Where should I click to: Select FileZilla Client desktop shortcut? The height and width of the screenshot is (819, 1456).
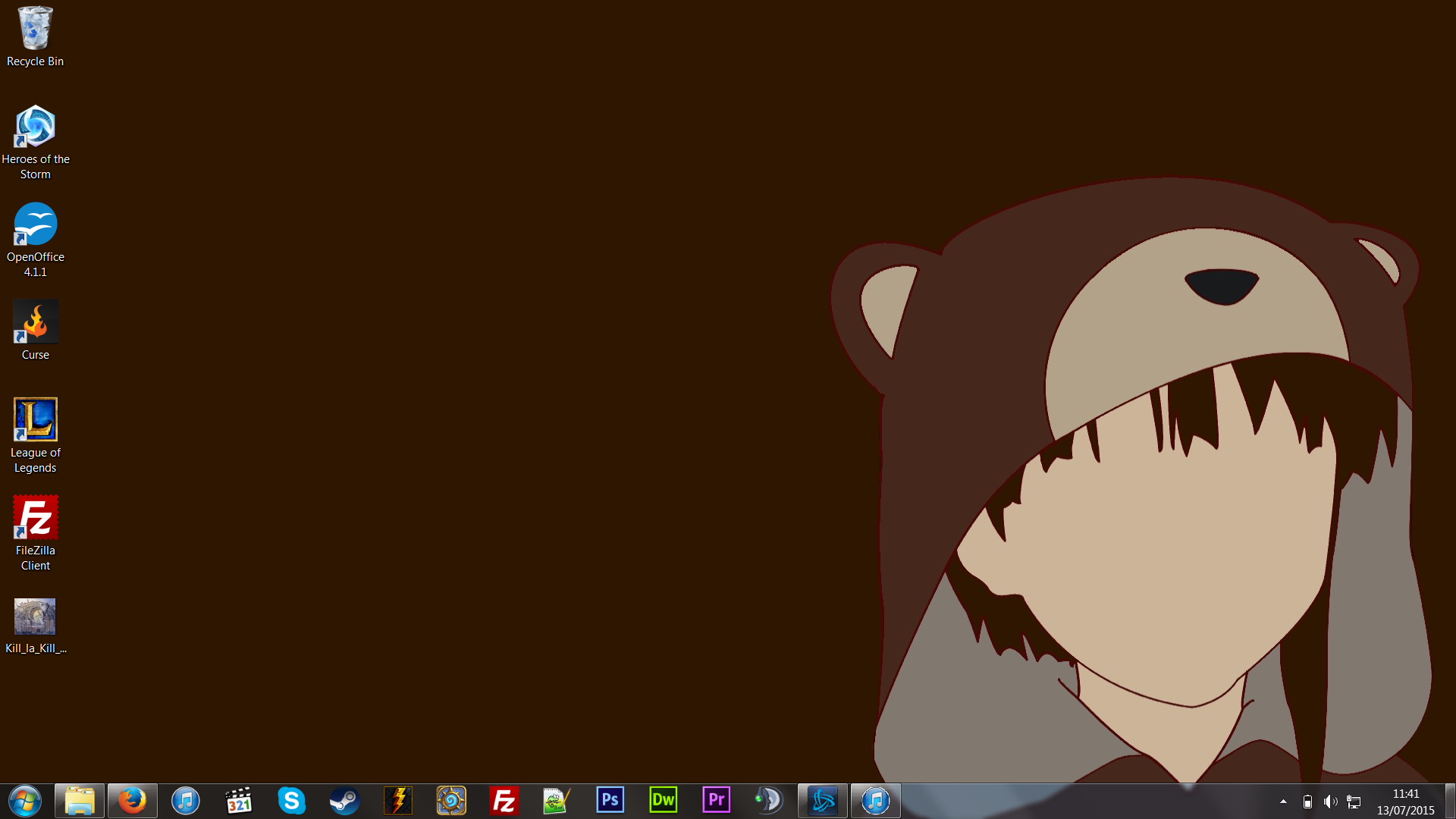35,534
